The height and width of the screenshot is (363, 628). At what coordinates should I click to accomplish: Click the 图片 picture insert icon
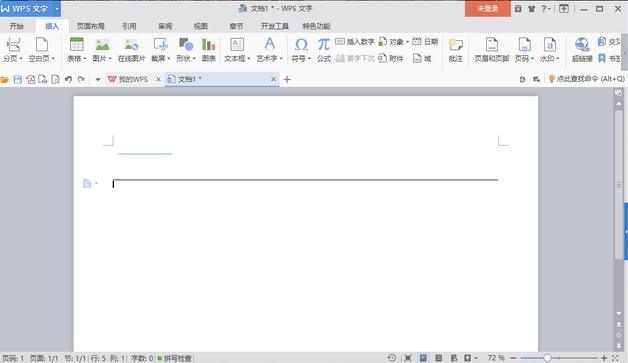coord(102,49)
